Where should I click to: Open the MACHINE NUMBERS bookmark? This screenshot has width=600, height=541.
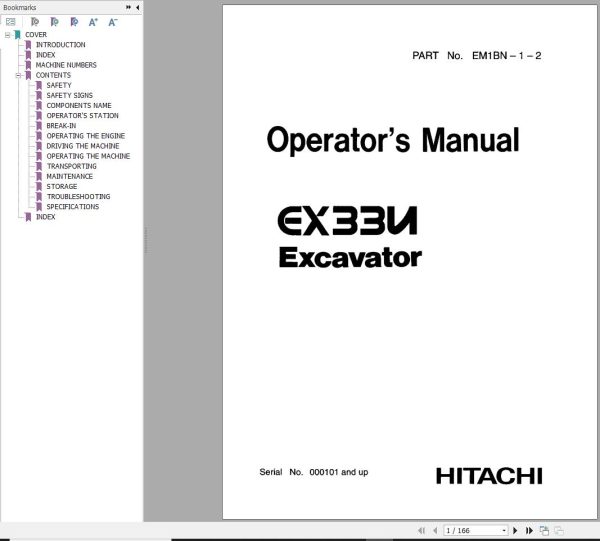click(66, 65)
